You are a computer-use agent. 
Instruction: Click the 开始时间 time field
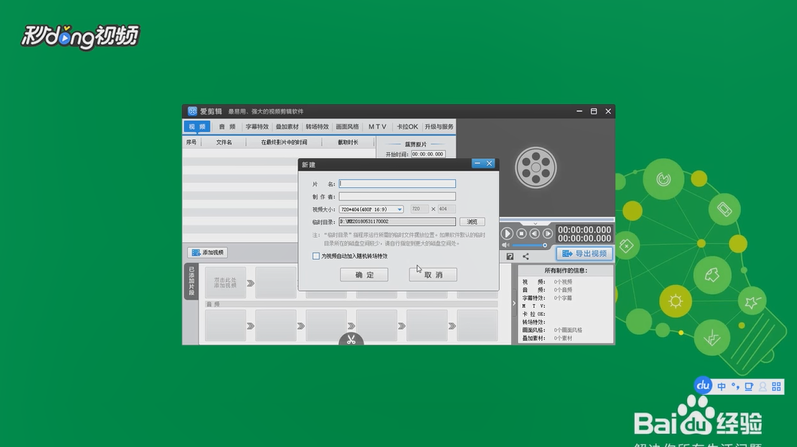pyautogui.click(x=428, y=154)
